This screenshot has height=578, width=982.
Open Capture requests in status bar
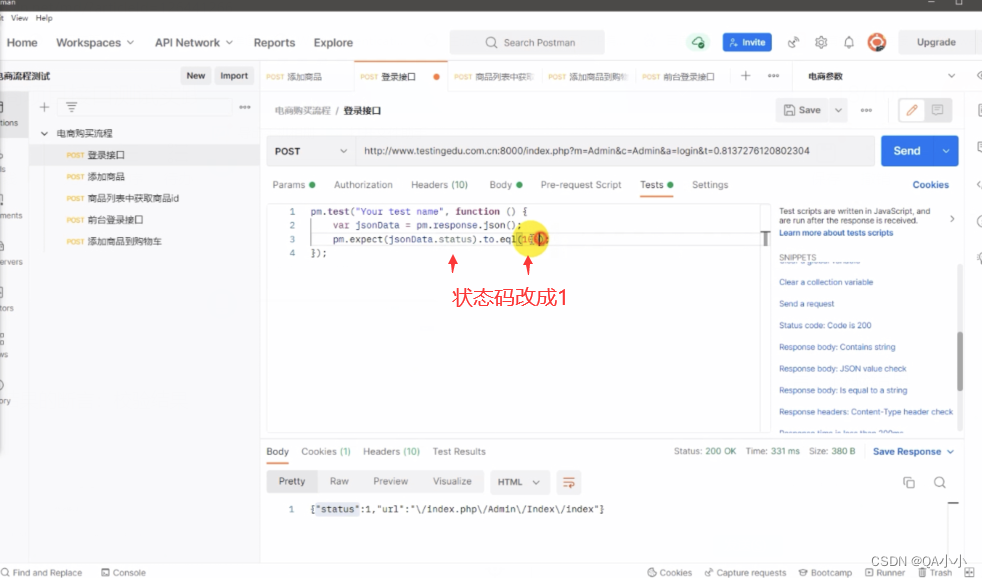pyautogui.click(x=745, y=572)
